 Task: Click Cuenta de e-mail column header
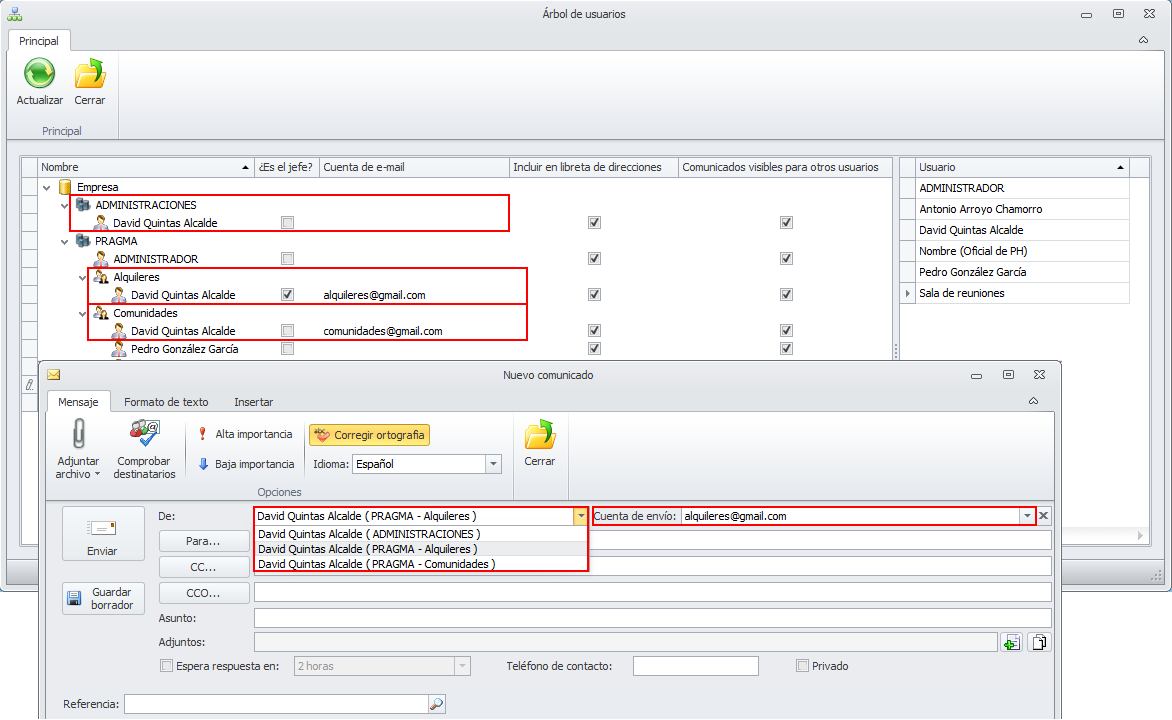[414, 167]
